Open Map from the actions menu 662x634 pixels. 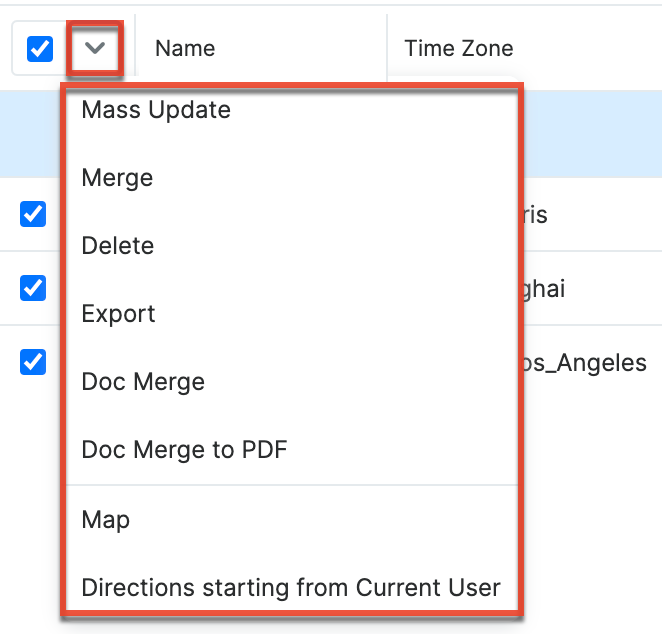point(106,520)
